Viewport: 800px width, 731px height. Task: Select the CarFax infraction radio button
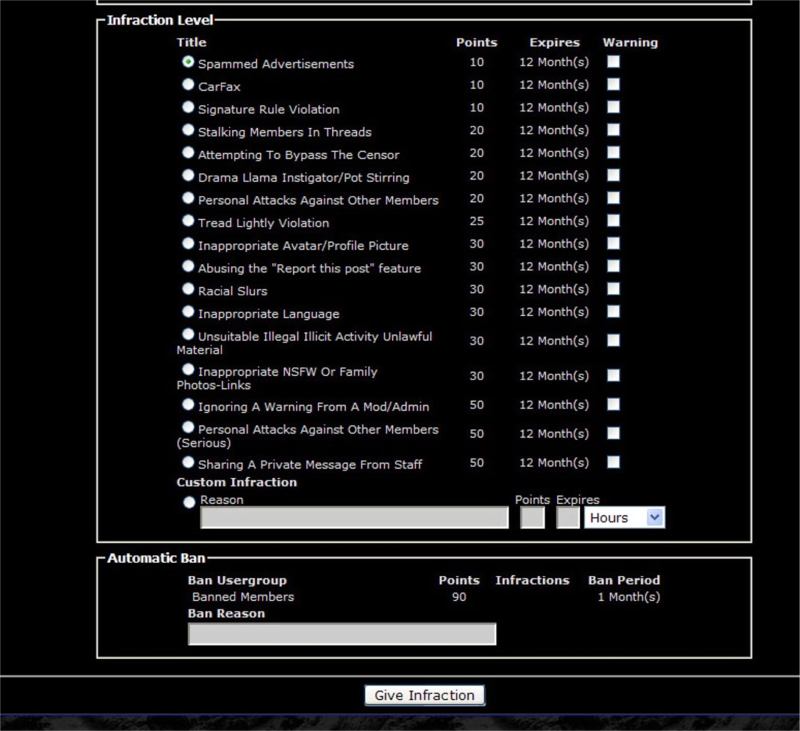[188, 84]
